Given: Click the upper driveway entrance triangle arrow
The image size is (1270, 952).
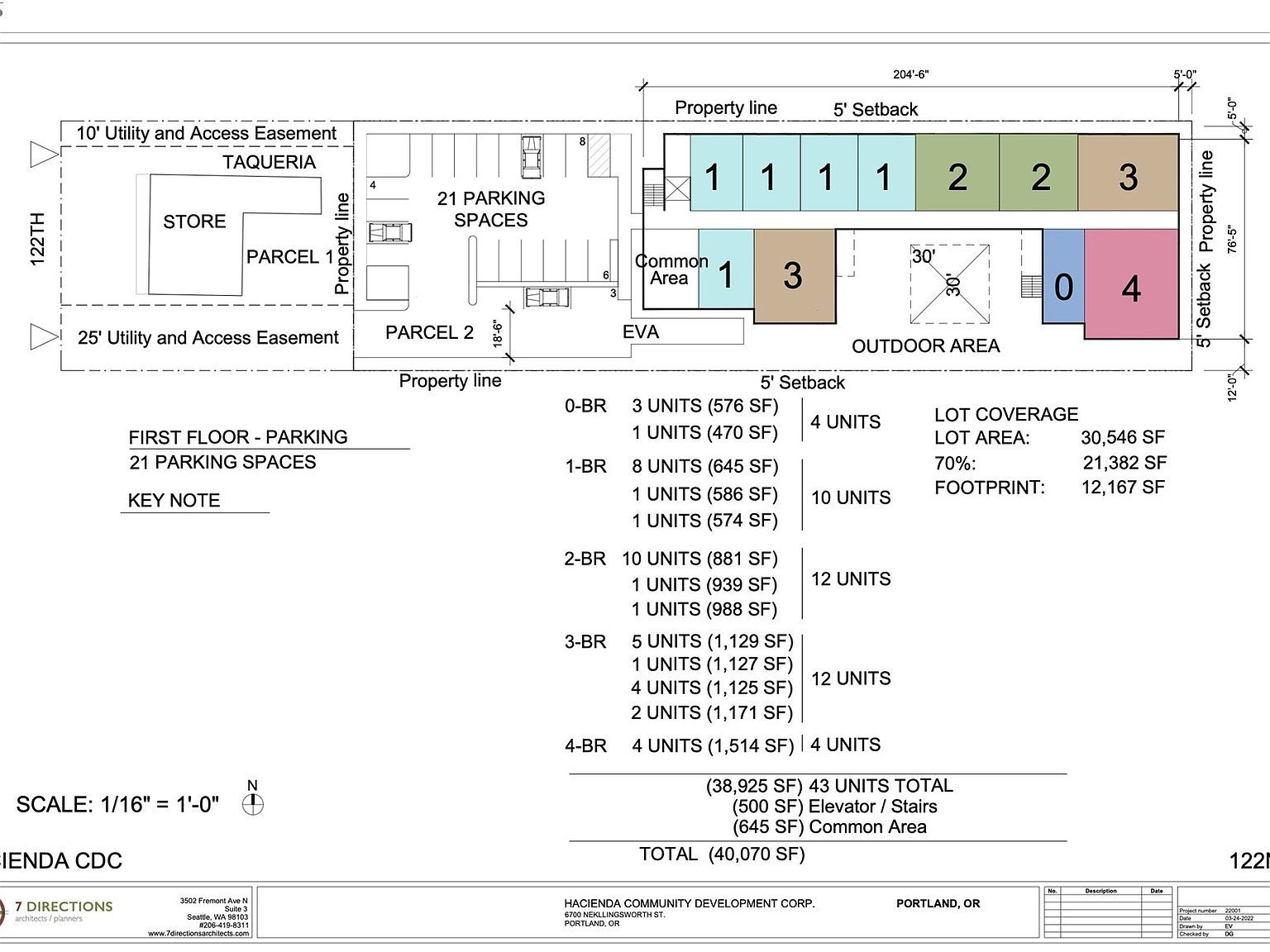Looking at the screenshot, I should (x=43, y=155).
